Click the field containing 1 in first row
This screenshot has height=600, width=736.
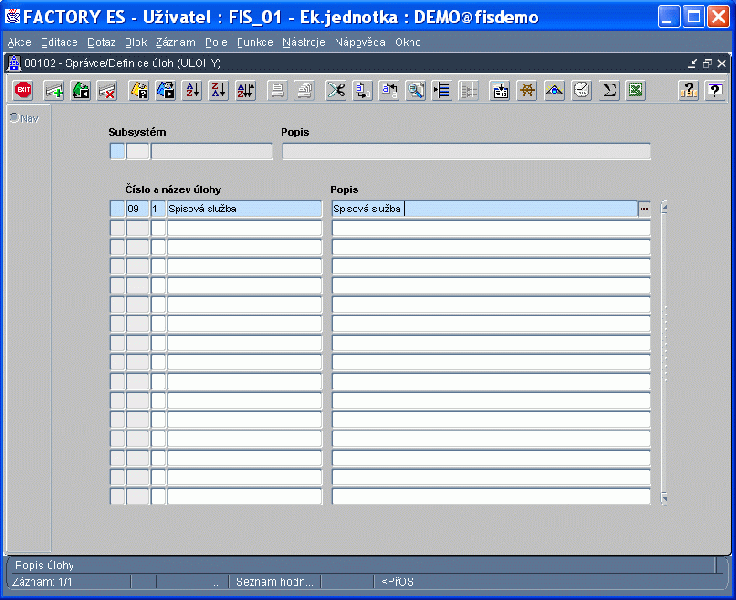pos(158,208)
